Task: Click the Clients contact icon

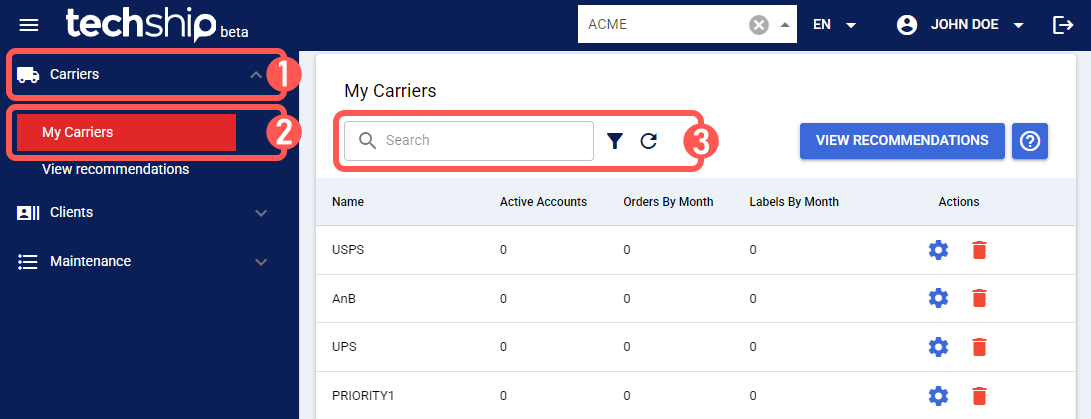Action: click(x=28, y=213)
